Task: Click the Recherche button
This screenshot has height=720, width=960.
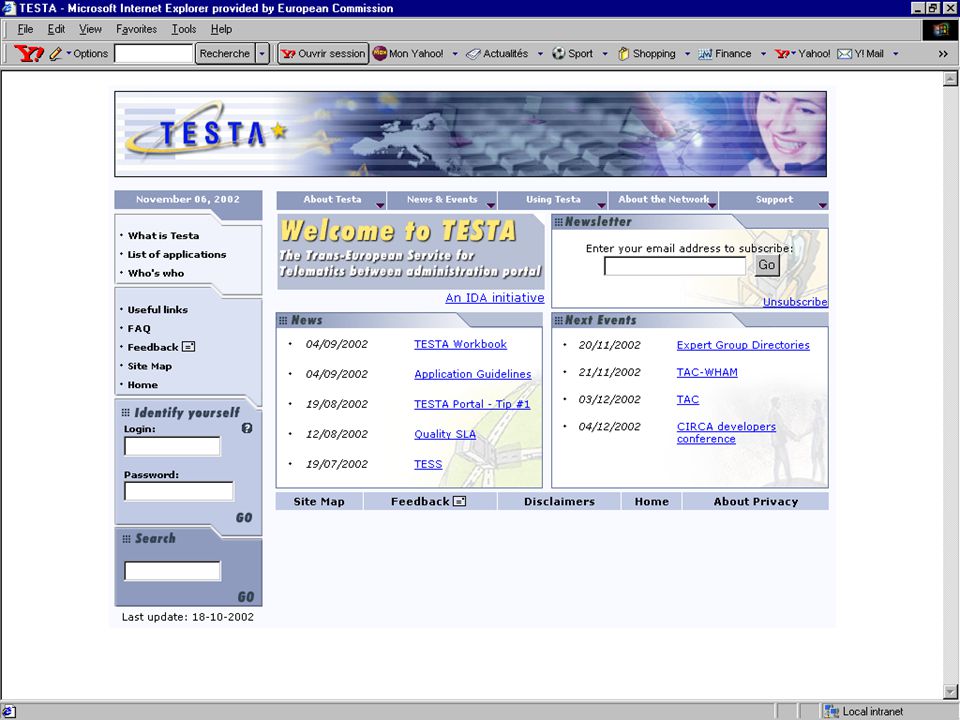Action: coord(225,54)
